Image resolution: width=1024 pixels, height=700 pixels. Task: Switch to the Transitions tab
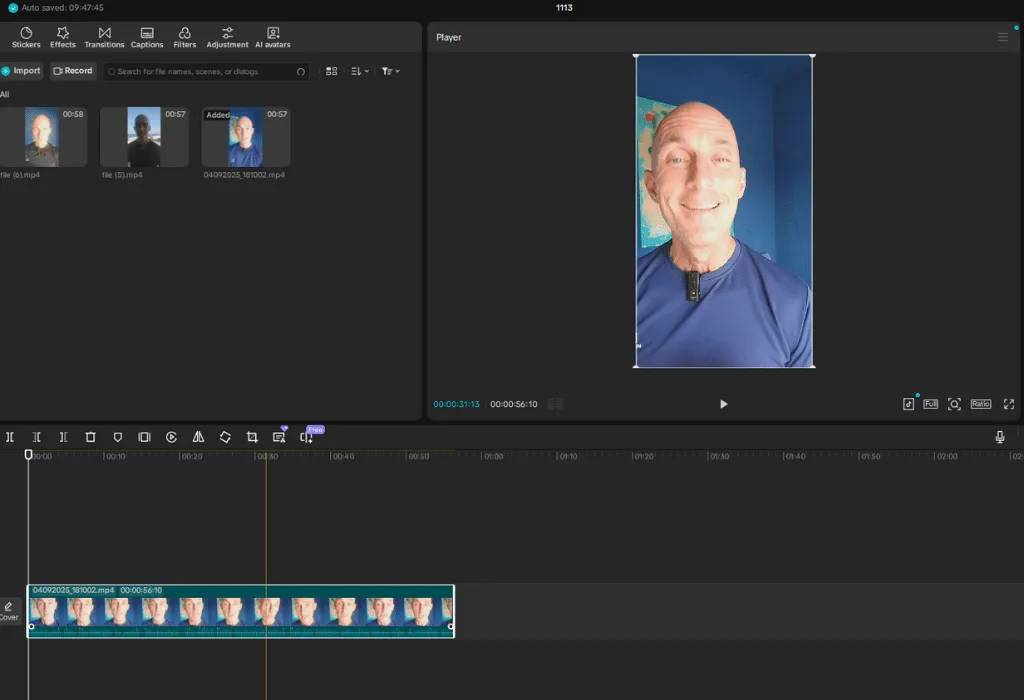point(104,38)
